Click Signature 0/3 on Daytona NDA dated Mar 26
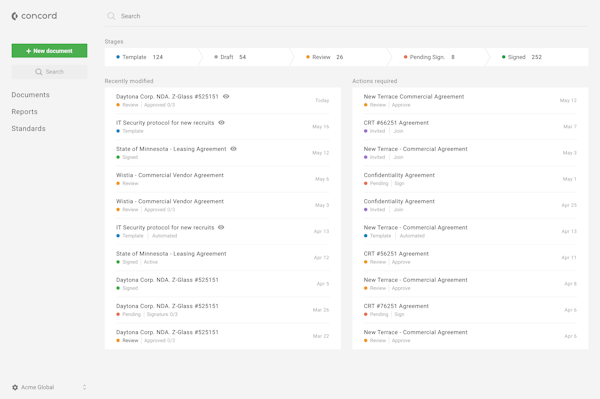This screenshot has height=399, width=600. point(162,314)
